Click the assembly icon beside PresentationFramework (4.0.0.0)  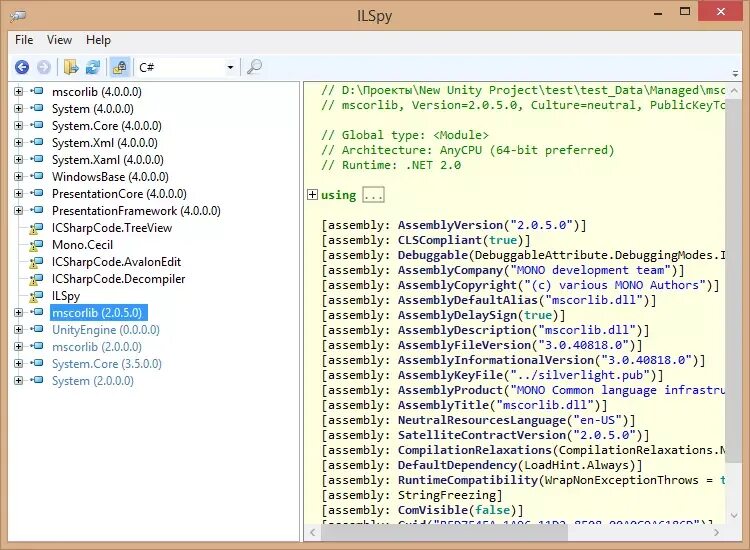point(37,210)
